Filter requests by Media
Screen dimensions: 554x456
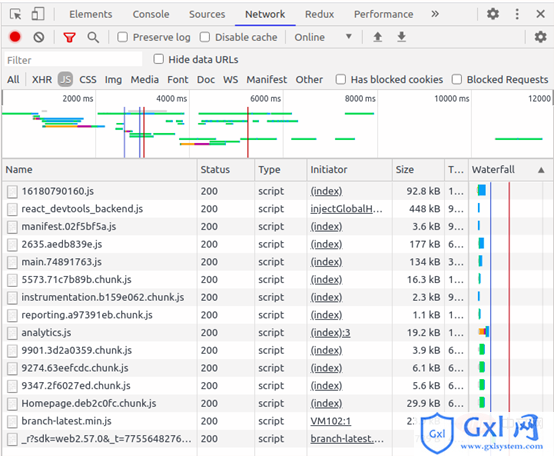[145, 79]
